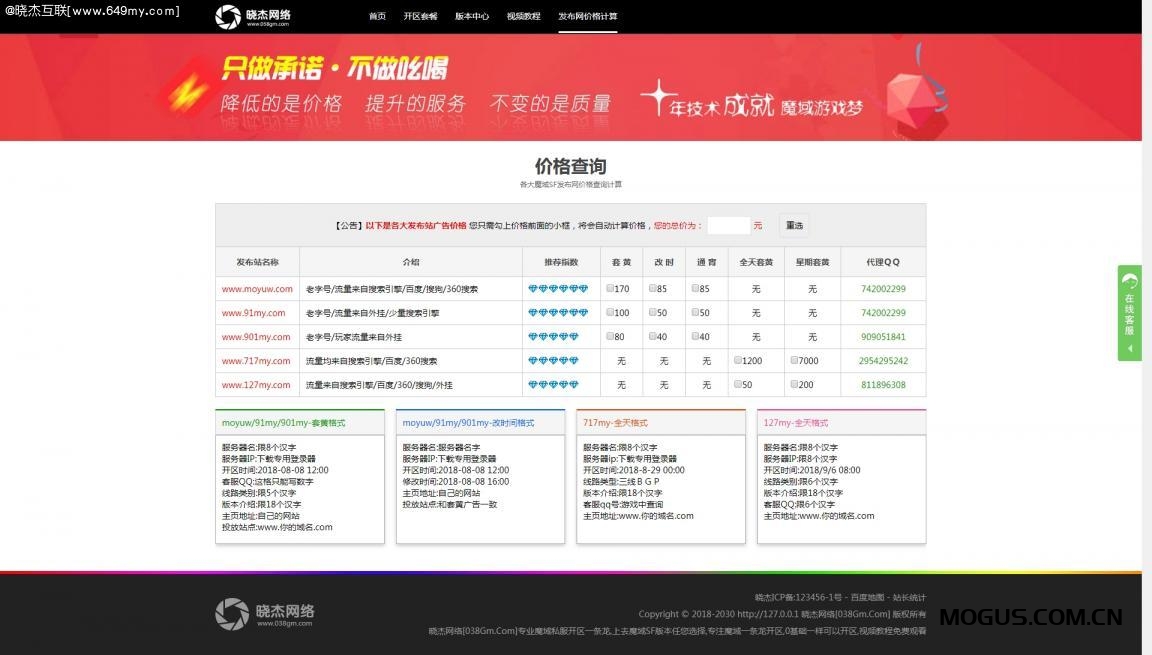Click the diamond rating icons for www.901my.com
Screen dimensions: 1152x655
[550, 336]
